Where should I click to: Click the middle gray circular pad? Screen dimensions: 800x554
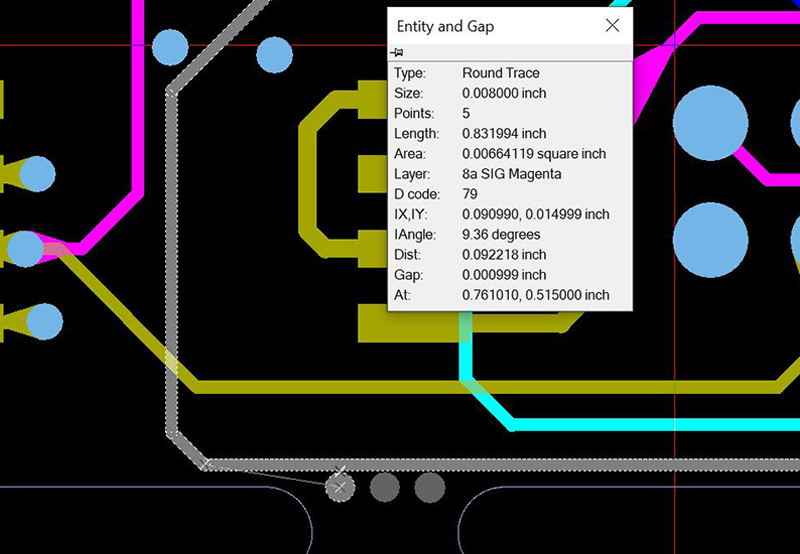click(385, 487)
